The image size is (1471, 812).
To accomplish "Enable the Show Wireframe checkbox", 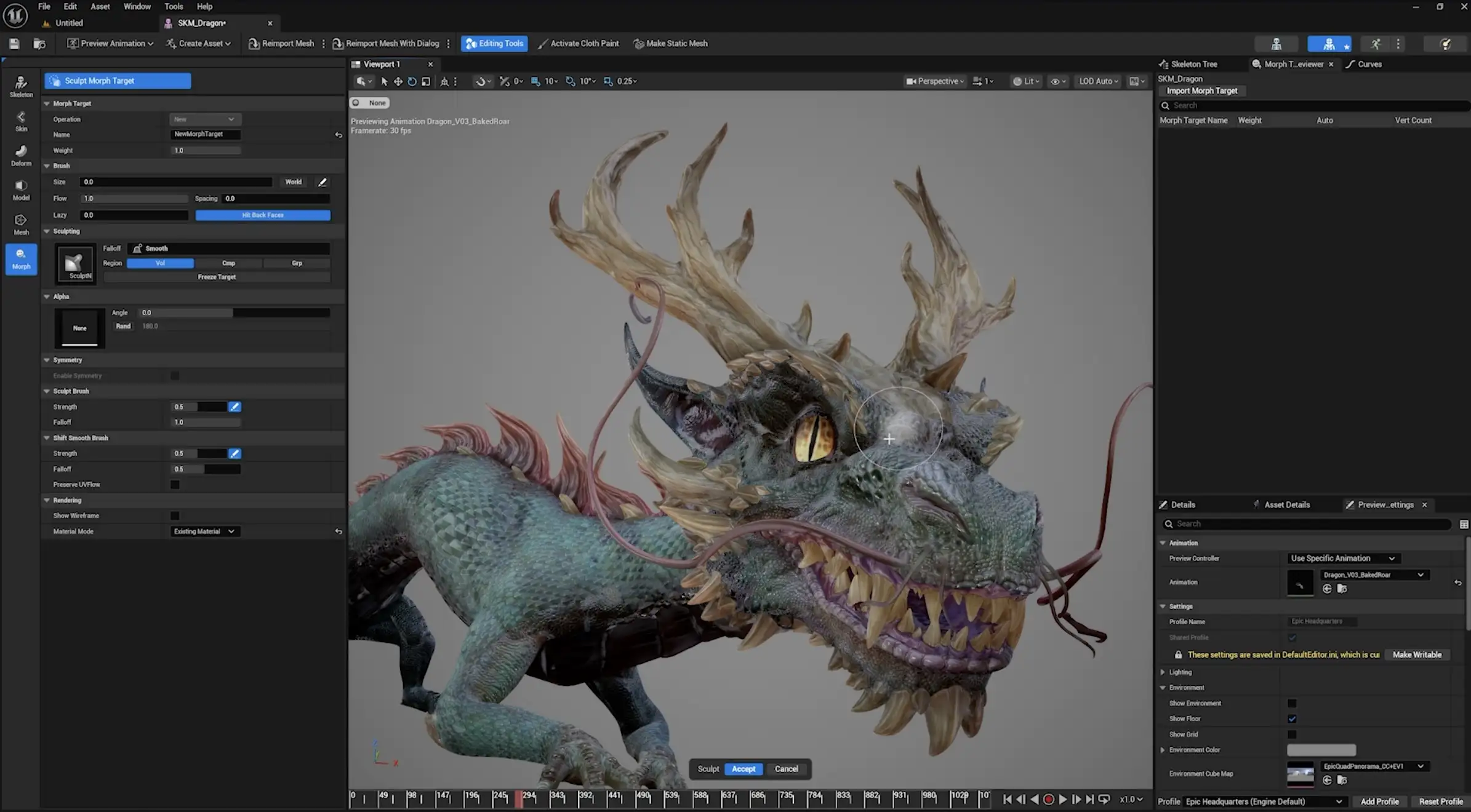I will tap(175, 515).
